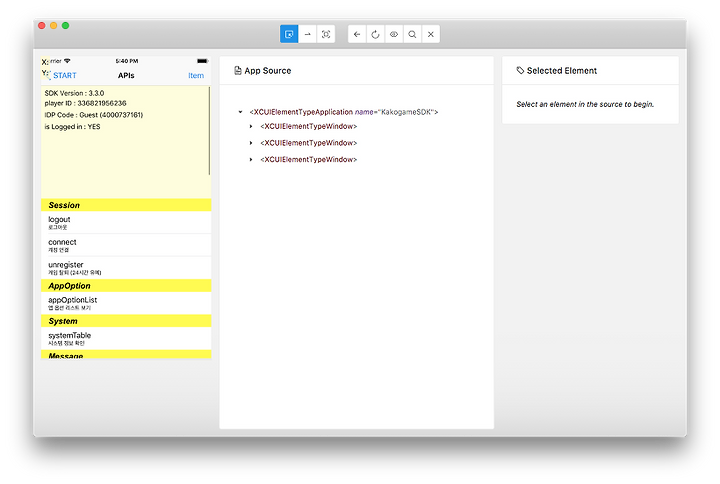Click the APIs title in the screenshot
The height and width of the screenshot is (484, 720).
click(x=126, y=75)
